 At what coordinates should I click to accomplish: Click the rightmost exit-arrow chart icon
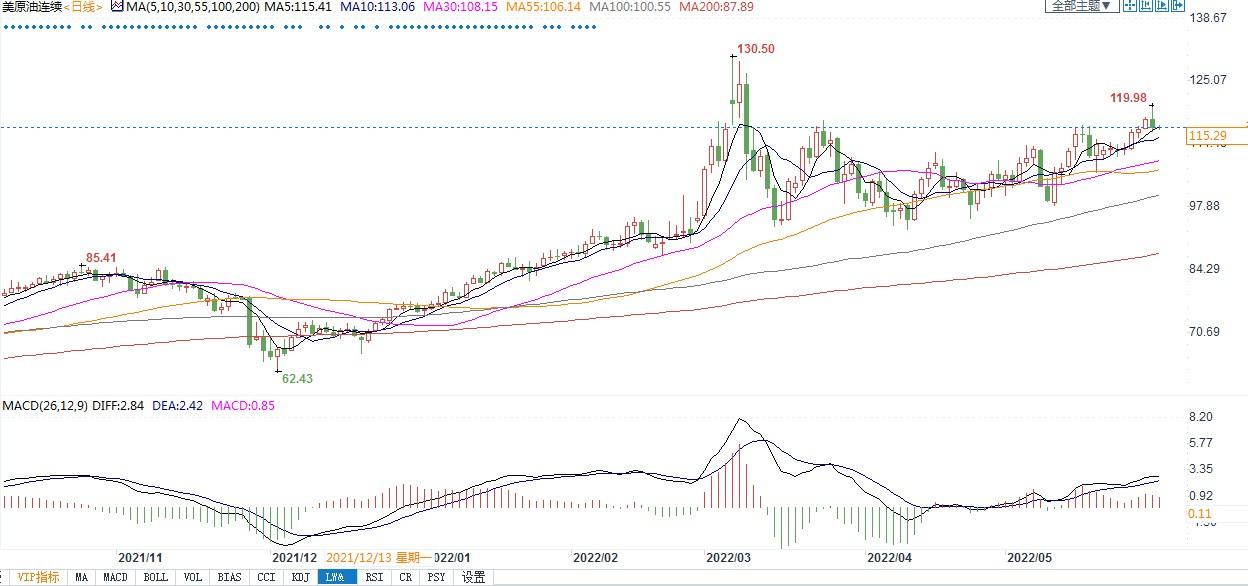click(x=1177, y=5)
